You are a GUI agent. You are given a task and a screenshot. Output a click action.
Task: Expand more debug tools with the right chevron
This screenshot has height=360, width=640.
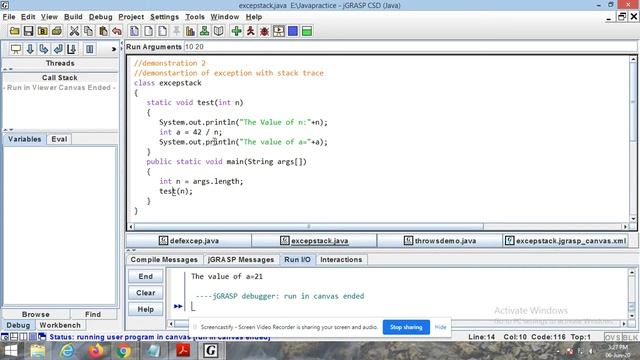click(114, 49)
